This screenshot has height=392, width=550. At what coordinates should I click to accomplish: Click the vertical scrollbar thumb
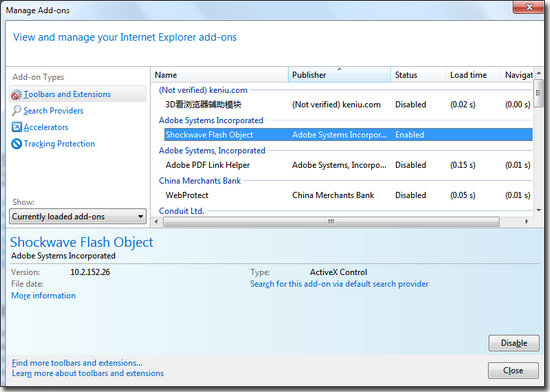[x=538, y=94]
